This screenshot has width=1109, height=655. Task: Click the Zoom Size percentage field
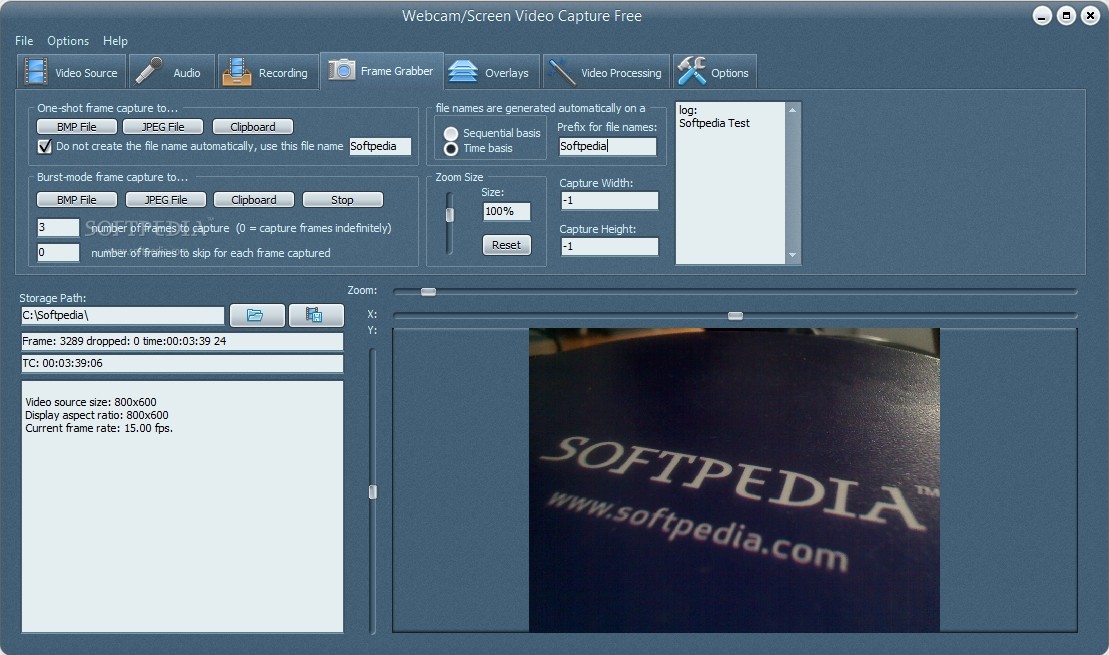pos(506,211)
